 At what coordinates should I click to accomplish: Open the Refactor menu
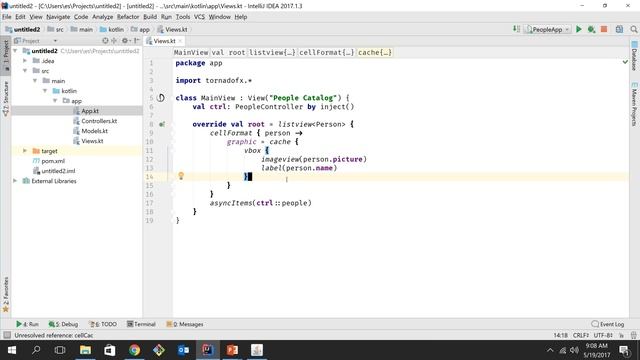[x=128, y=17]
